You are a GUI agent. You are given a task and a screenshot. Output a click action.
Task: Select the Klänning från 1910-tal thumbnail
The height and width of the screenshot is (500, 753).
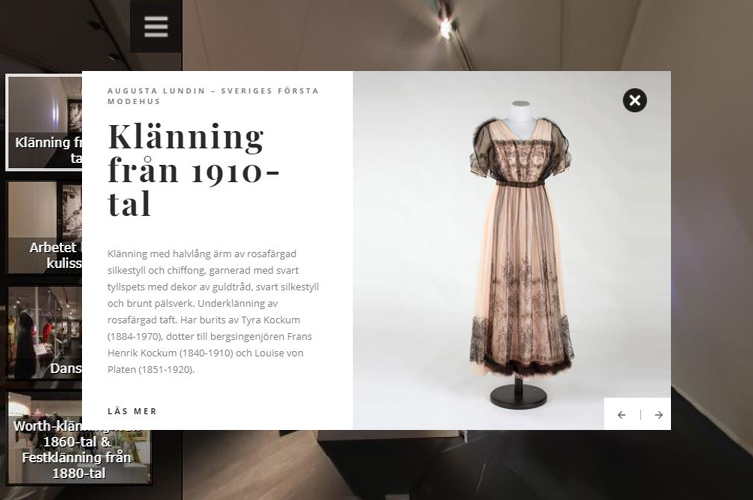tap(44, 122)
